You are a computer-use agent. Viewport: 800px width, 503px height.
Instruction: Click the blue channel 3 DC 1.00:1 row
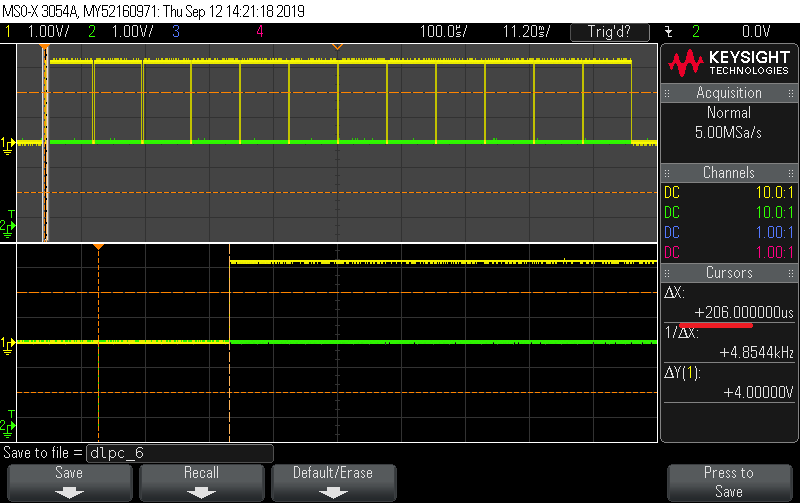click(x=729, y=233)
